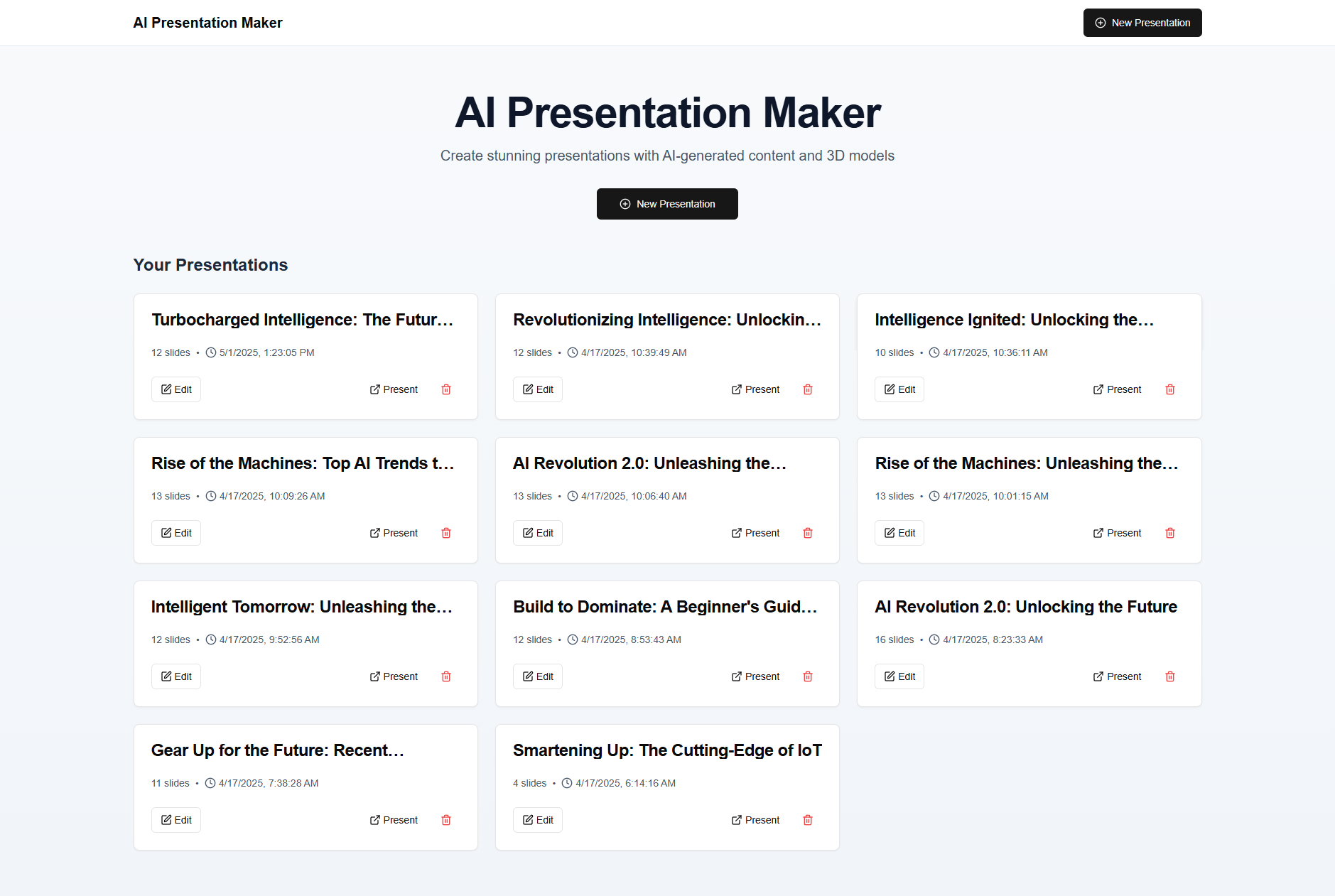
Task: Click the clock icon on Smartening Up card
Action: coord(566,783)
